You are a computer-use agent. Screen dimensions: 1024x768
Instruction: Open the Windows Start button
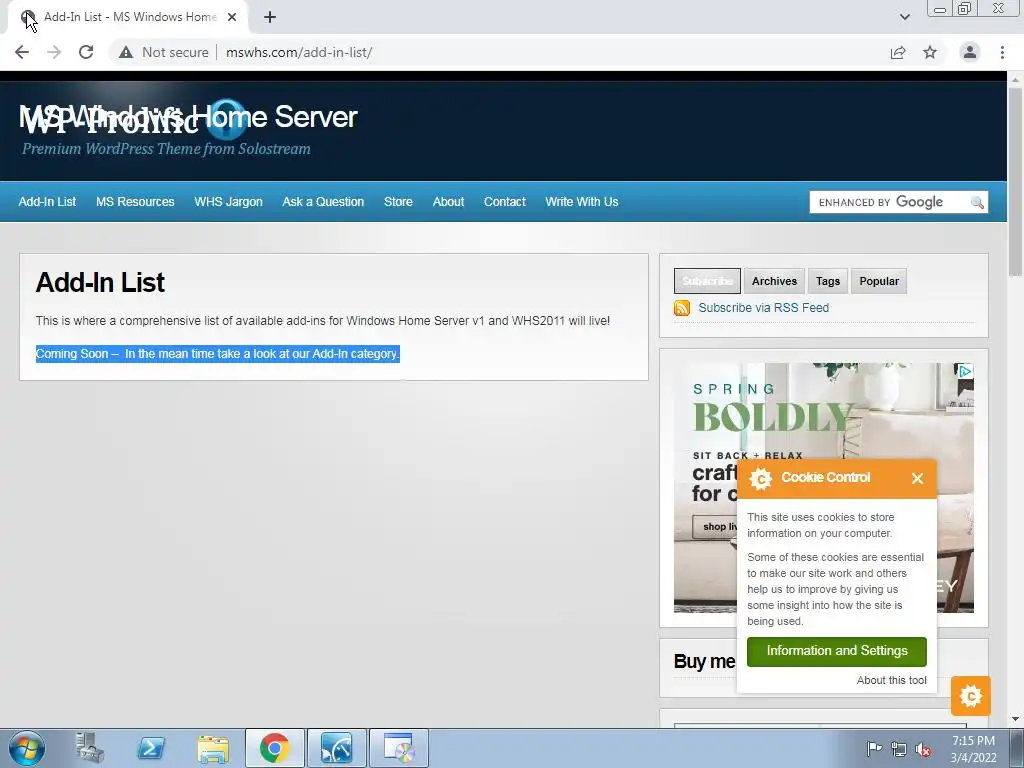27,748
